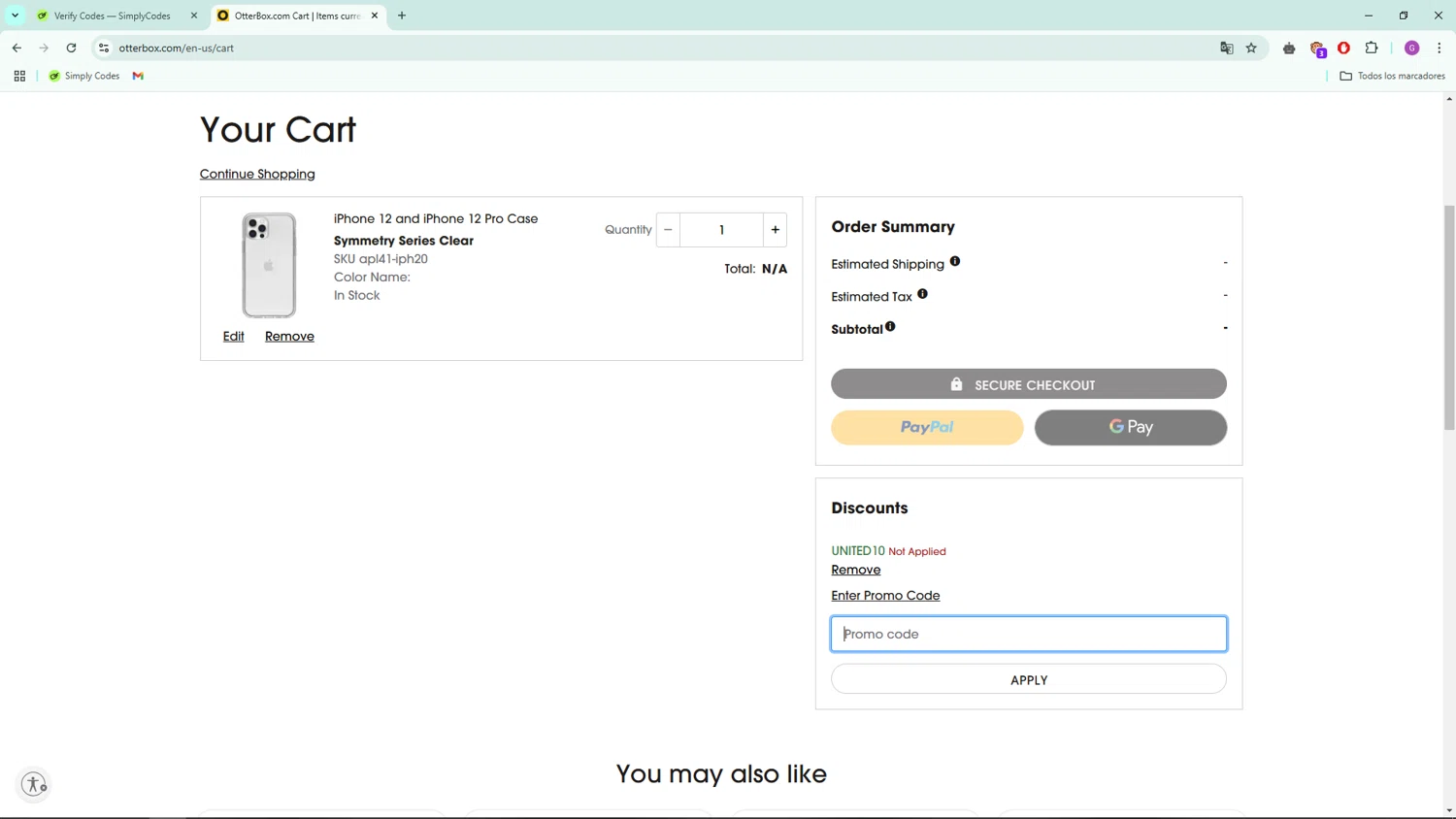1456x819 pixels.
Task: Open the tab search dropdown arrow
Action: tap(15, 16)
